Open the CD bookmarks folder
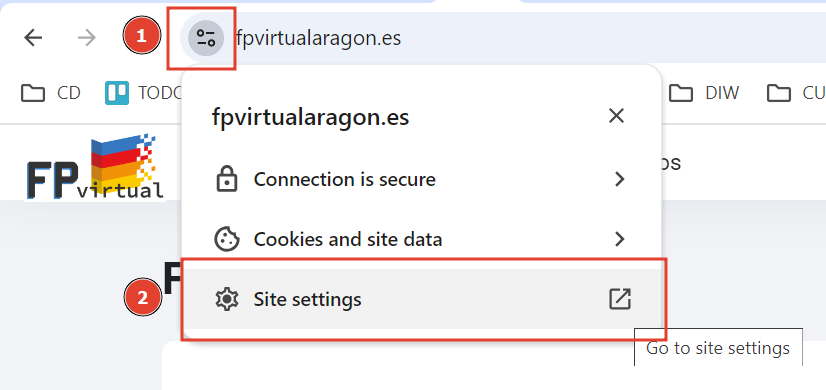 (51, 93)
